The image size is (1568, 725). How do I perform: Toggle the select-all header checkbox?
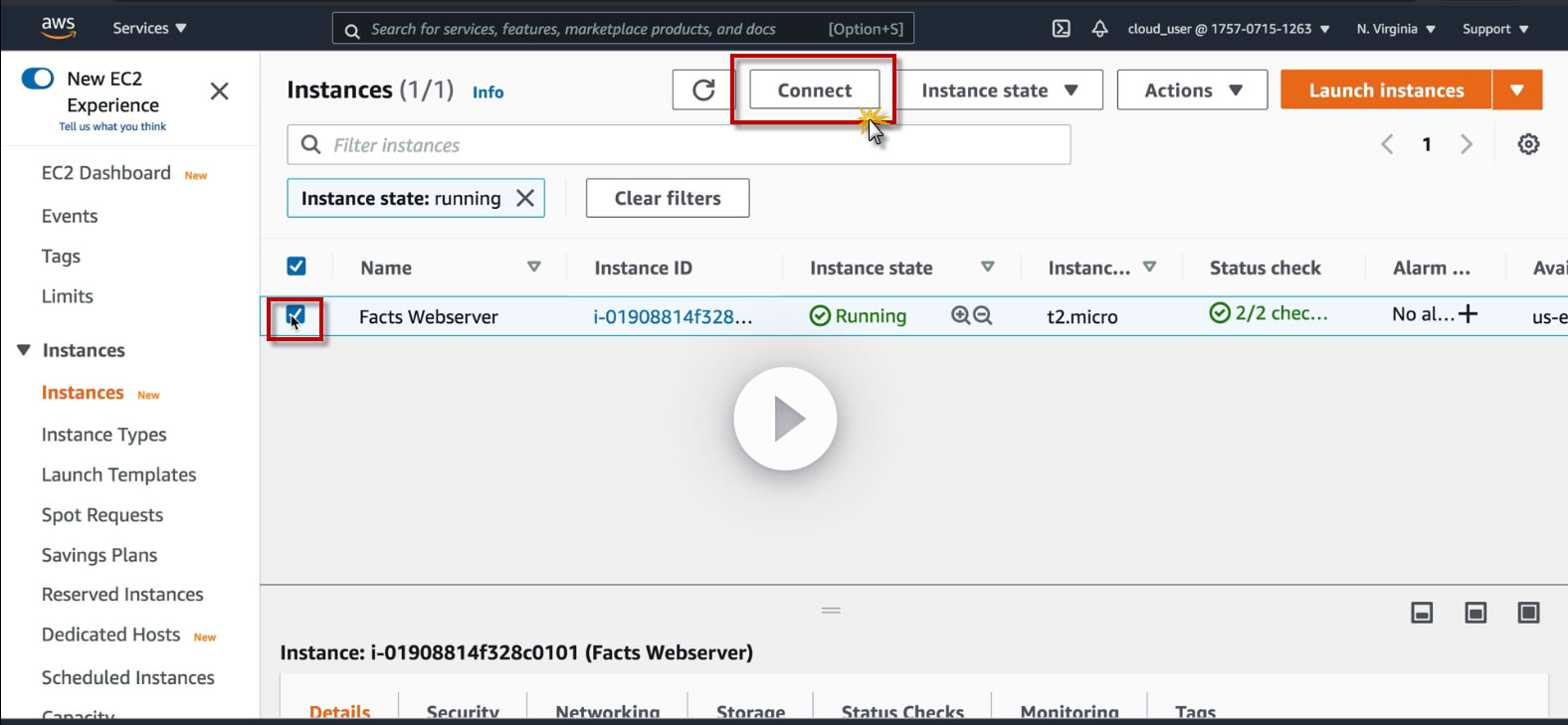pyautogui.click(x=295, y=267)
